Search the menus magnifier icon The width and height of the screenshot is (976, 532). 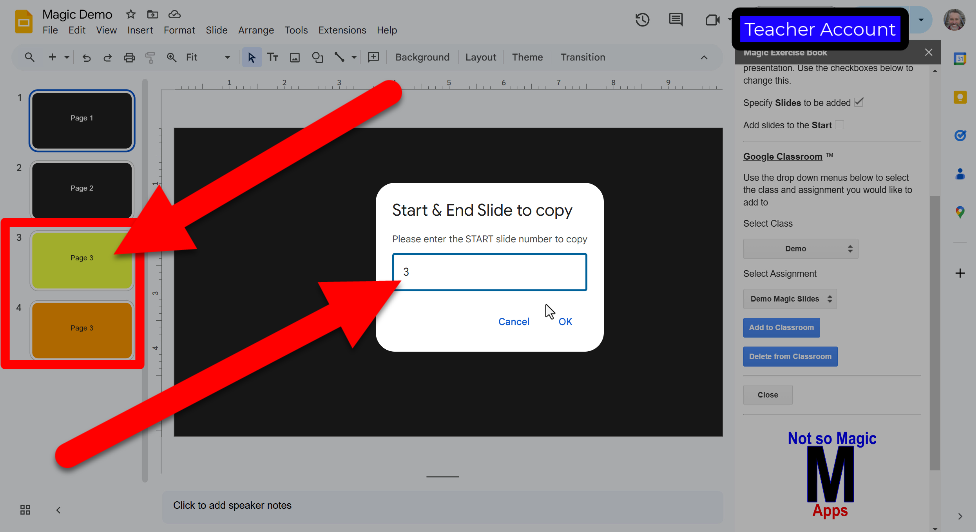coord(29,57)
